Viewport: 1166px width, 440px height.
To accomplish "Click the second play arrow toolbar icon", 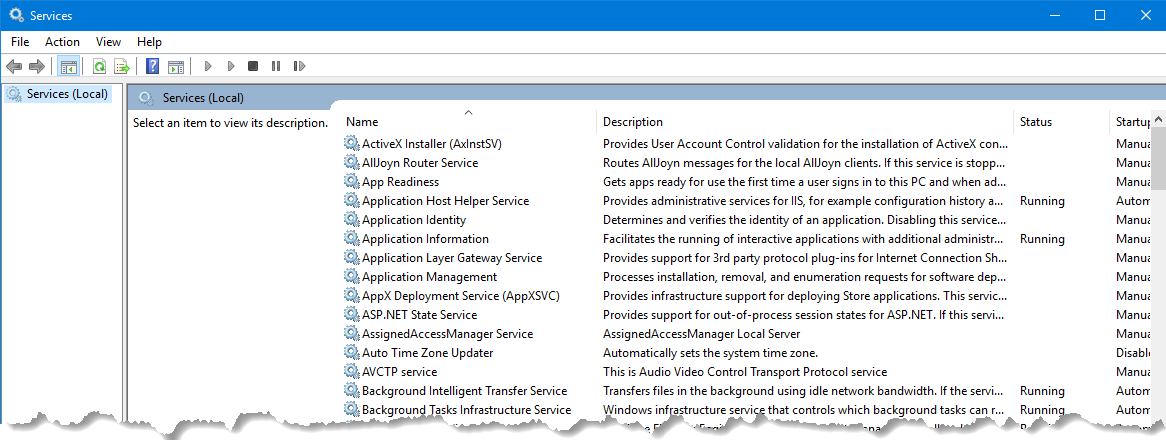I will point(231,67).
